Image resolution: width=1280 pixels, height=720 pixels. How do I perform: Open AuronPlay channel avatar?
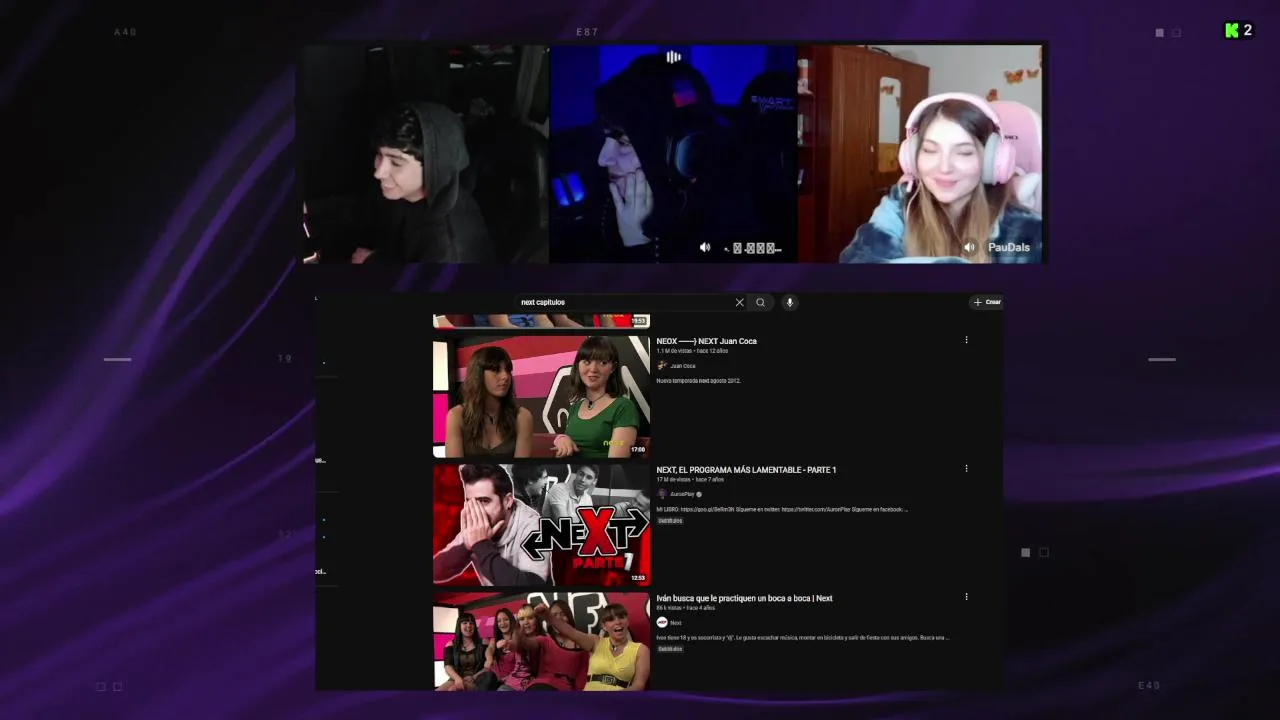[662, 494]
